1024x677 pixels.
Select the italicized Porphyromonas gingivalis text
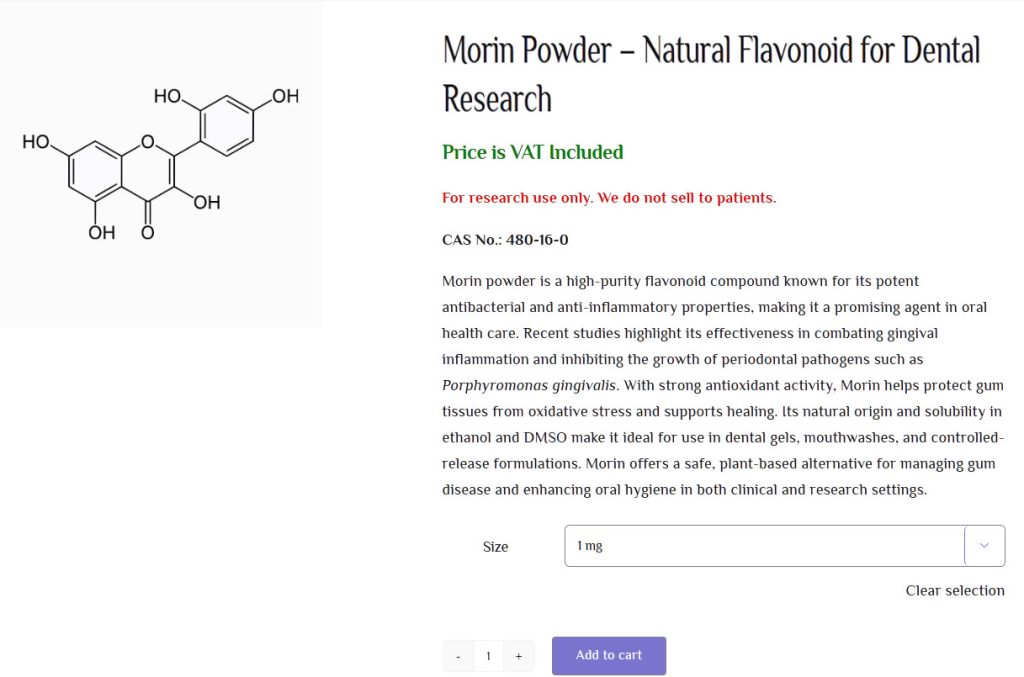[x=528, y=384]
